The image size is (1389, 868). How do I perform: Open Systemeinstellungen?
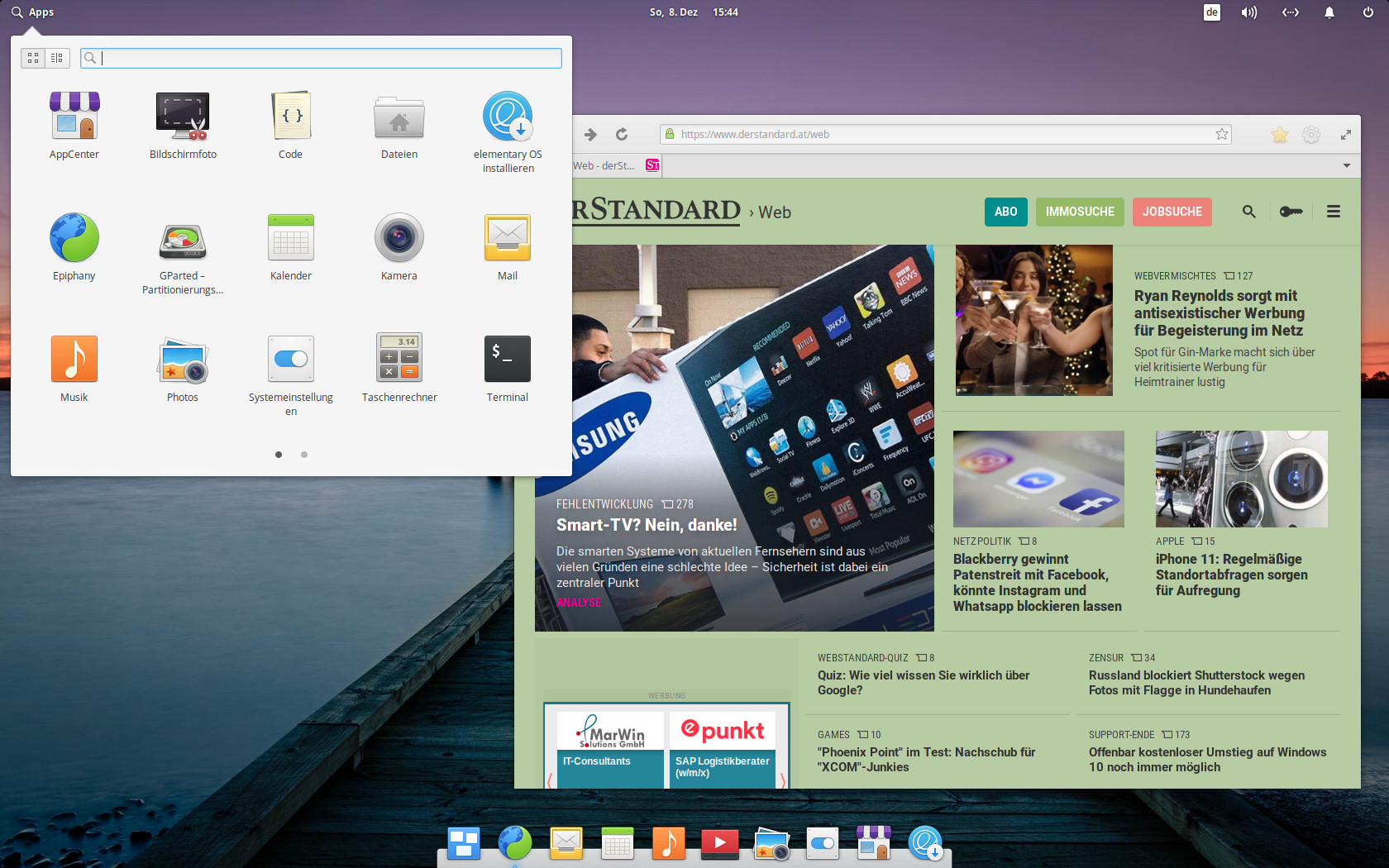290,359
